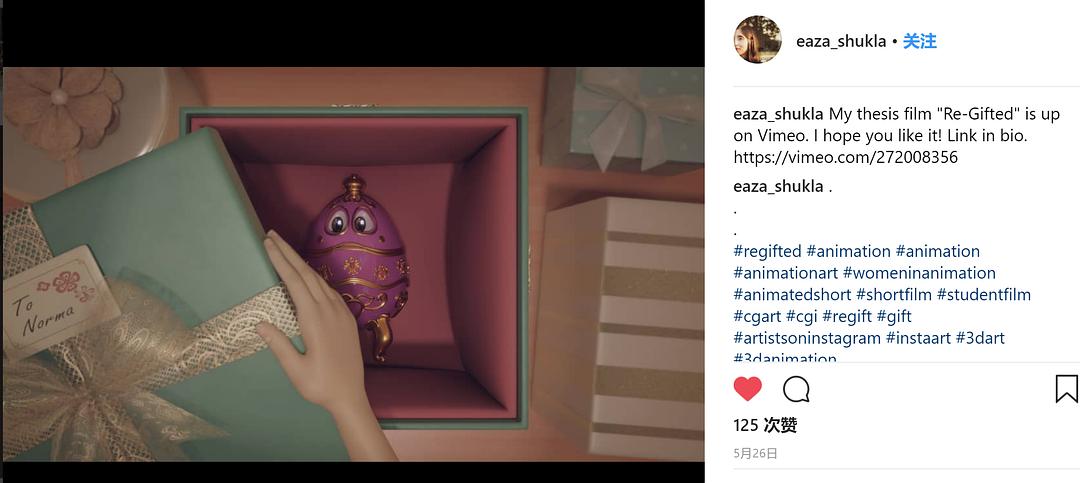Click the purple egg video frame
The width and height of the screenshot is (1080, 483).
[353, 264]
